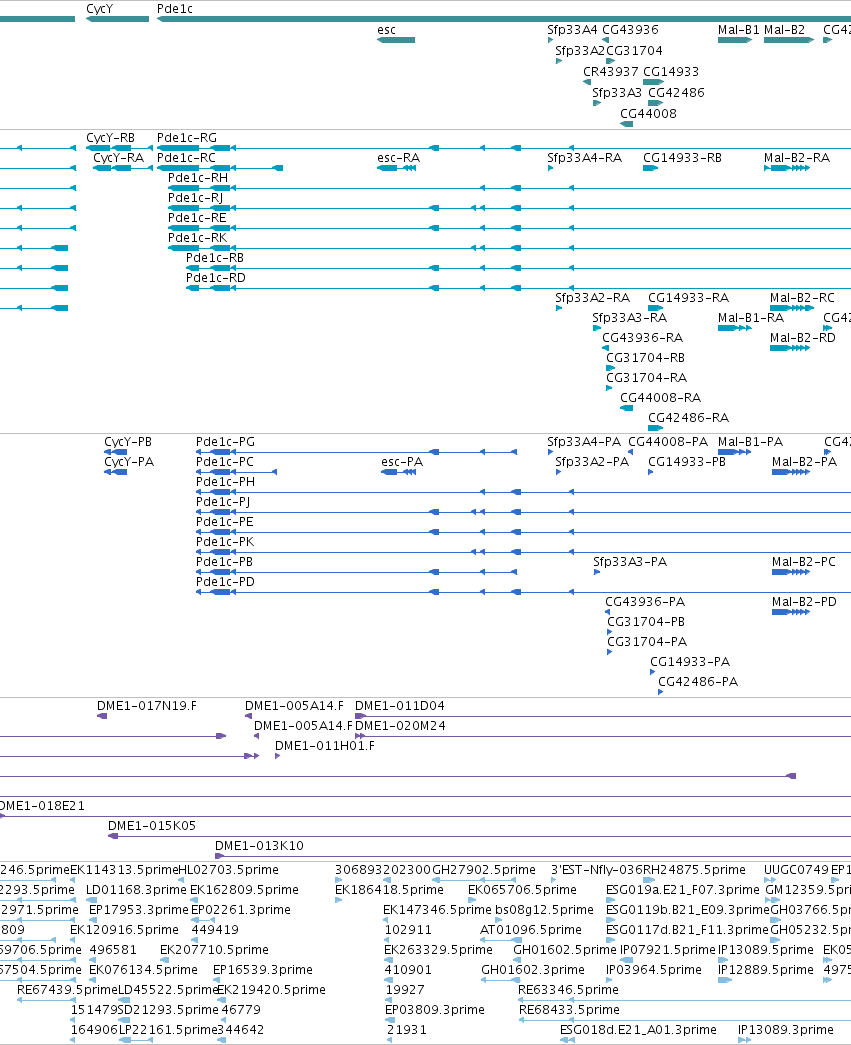Click CG31704-PA CDS label
Image resolution: width=851 pixels, height=1045 pixels.
pyautogui.click(x=647, y=642)
